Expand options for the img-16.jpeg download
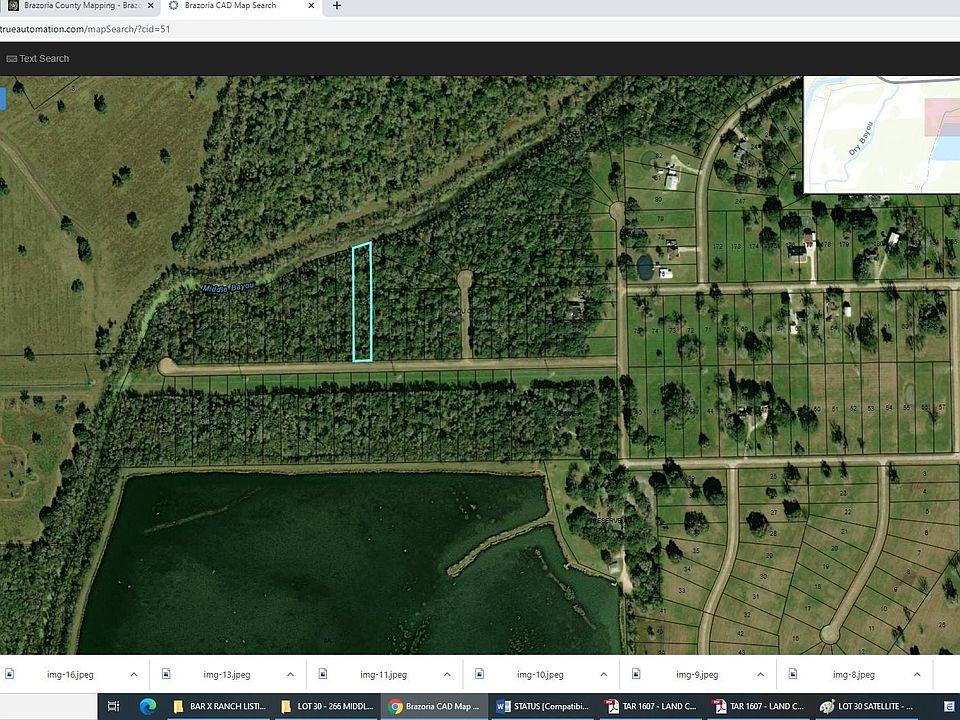The width and height of the screenshot is (960, 720). click(x=133, y=674)
